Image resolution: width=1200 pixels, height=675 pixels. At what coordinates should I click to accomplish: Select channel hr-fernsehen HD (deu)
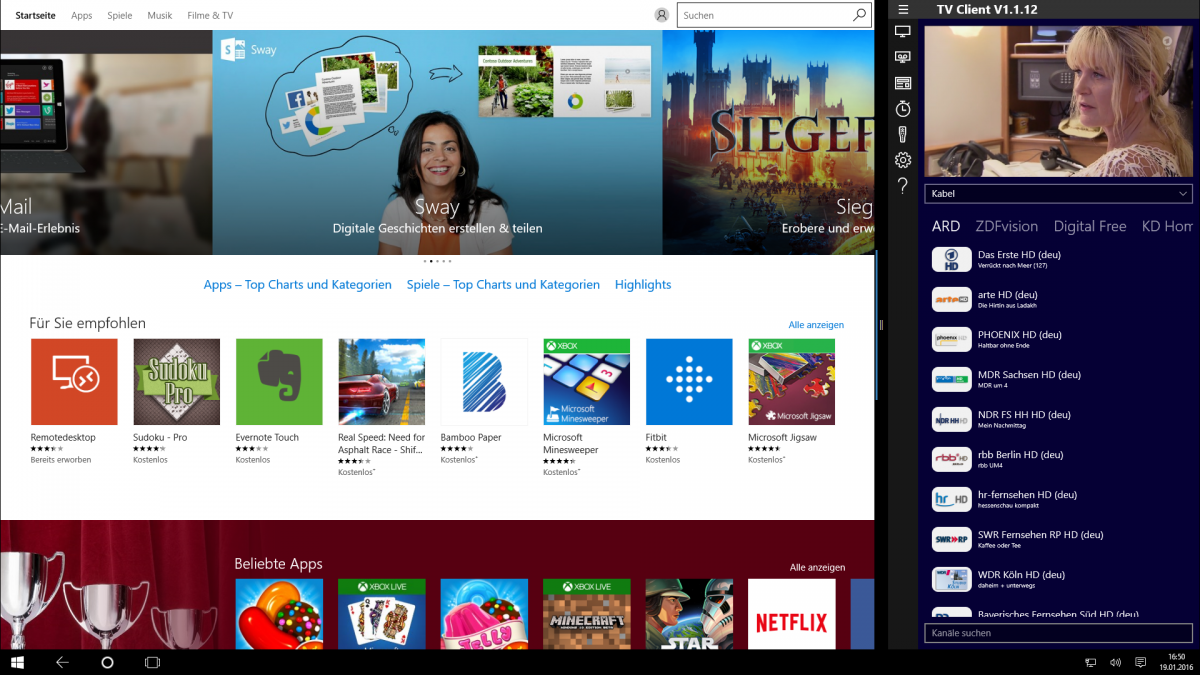pyautogui.click(x=1058, y=500)
